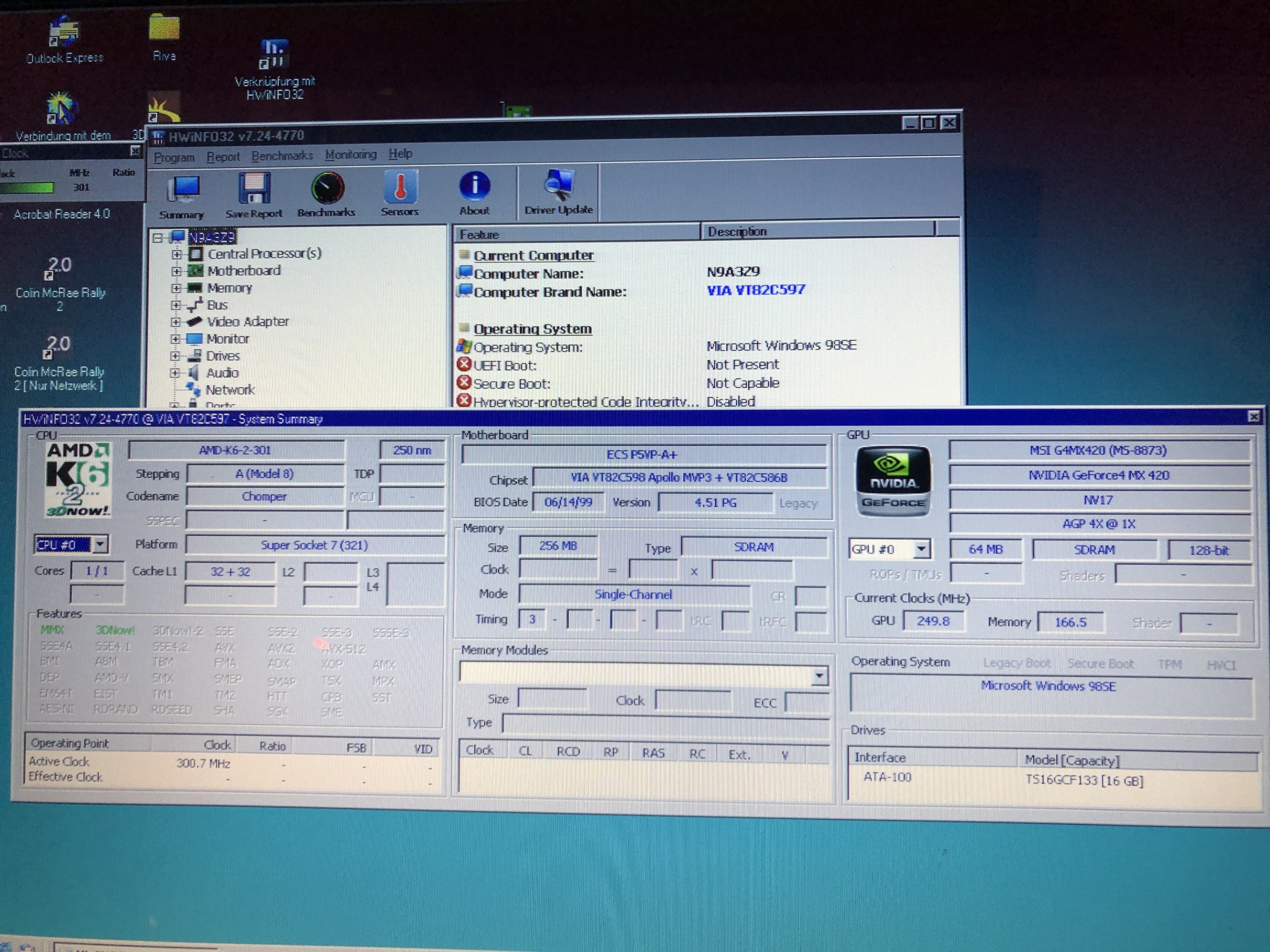This screenshot has height=952, width=1270.
Task: Open the GPU #0 selector dropdown
Action: [921, 549]
